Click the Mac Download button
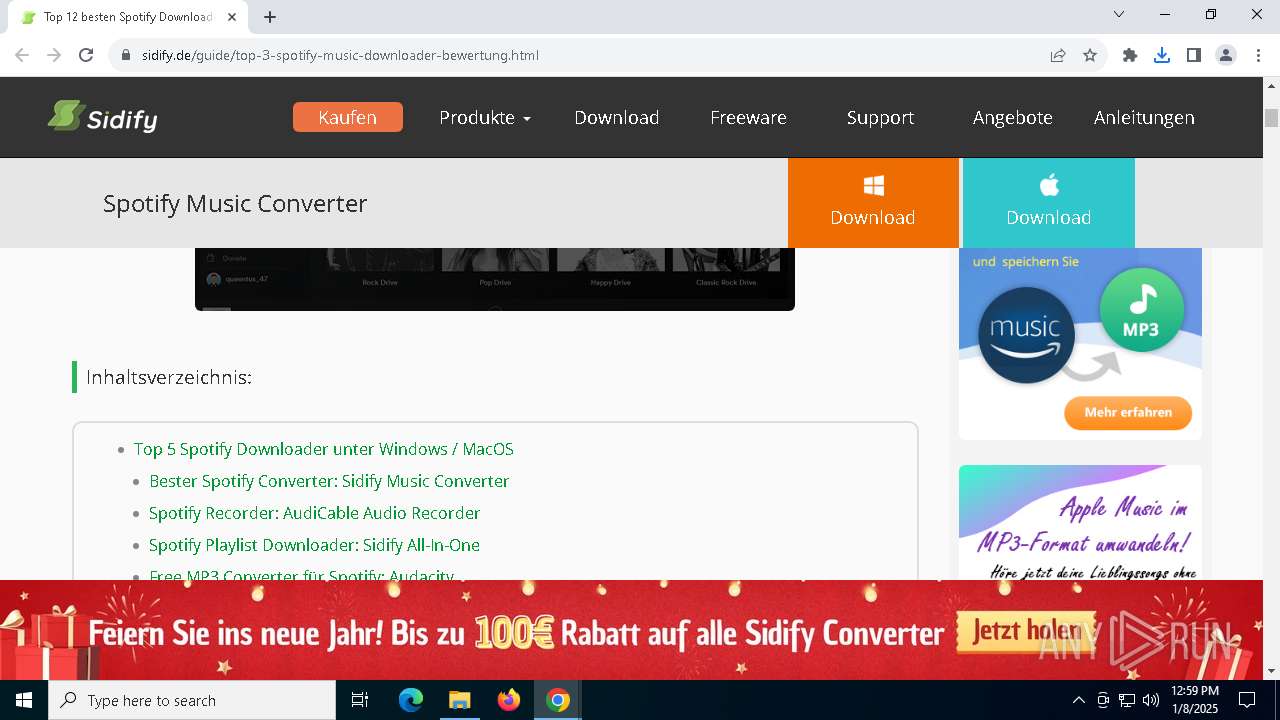The width and height of the screenshot is (1280, 720). (x=1049, y=202)
